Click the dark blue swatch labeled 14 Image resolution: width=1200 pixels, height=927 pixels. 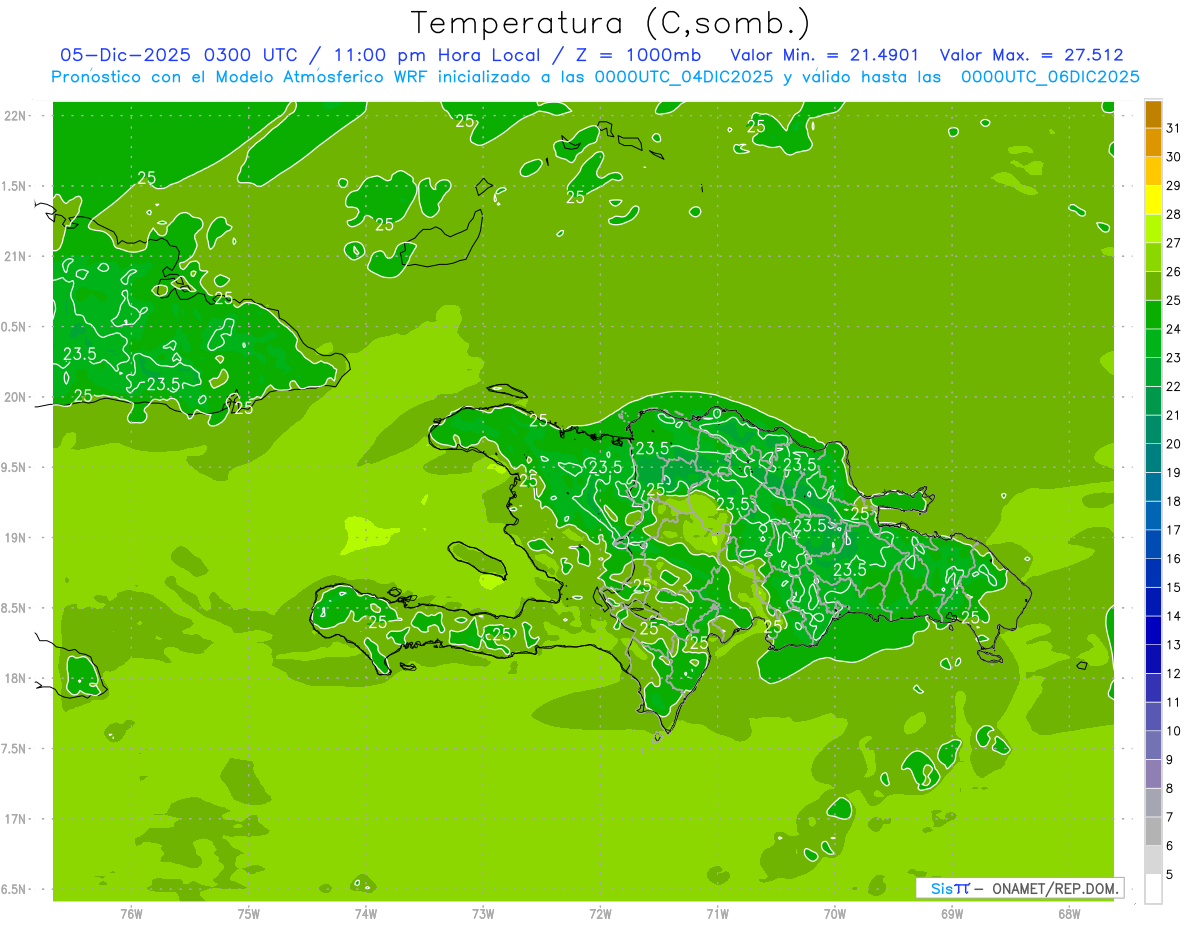tap(1153, 603)
